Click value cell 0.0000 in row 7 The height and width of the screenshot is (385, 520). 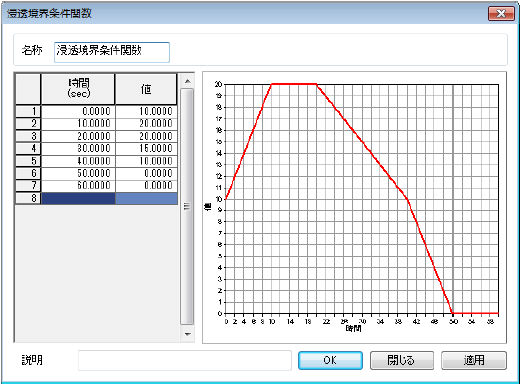click(x=146, y=186)
